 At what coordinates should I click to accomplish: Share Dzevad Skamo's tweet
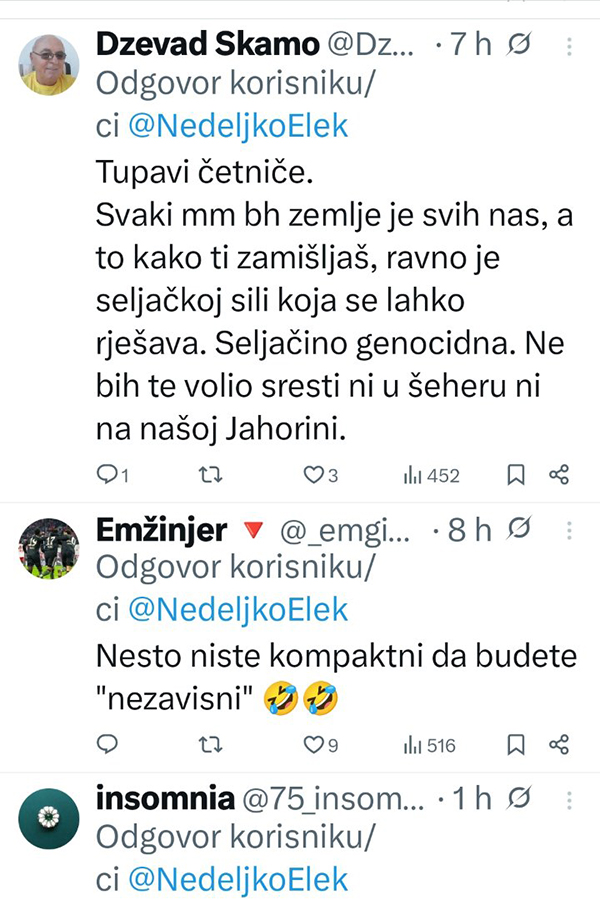click(560, 476)
